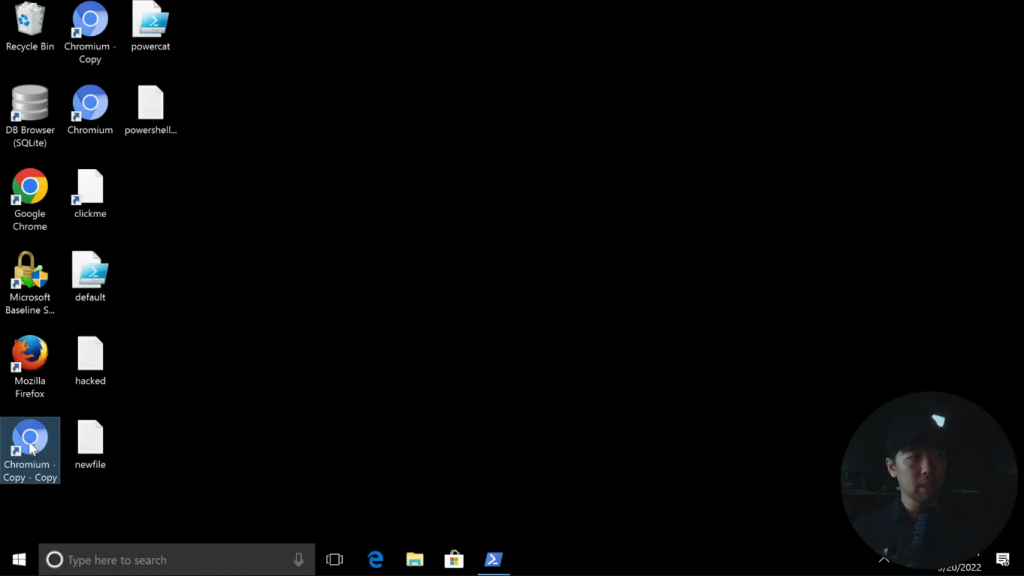Select the hacked file icon
This screenshot has width=1024, height=576.
90,360
